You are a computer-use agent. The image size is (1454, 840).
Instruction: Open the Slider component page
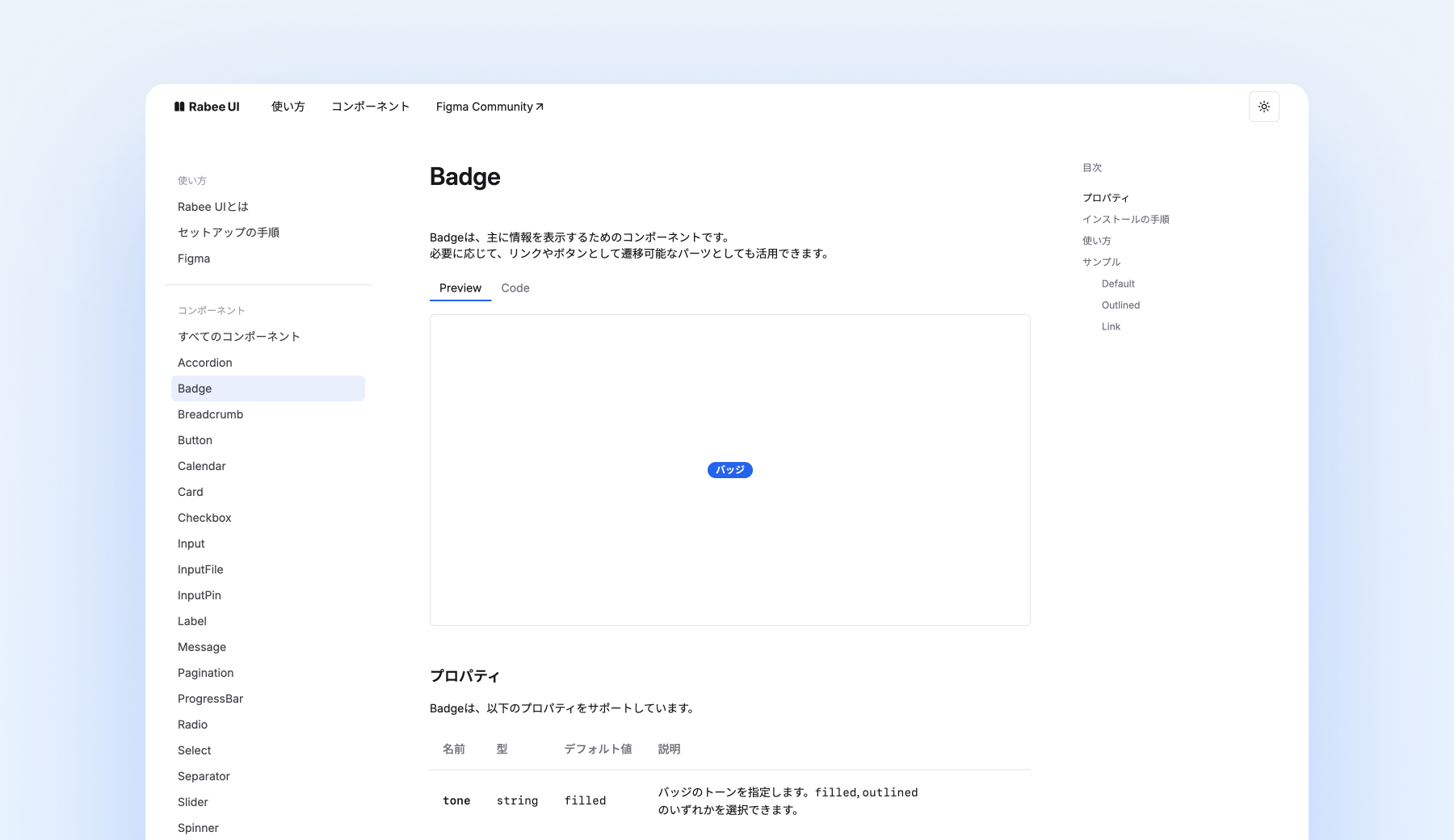pos(193,802)
